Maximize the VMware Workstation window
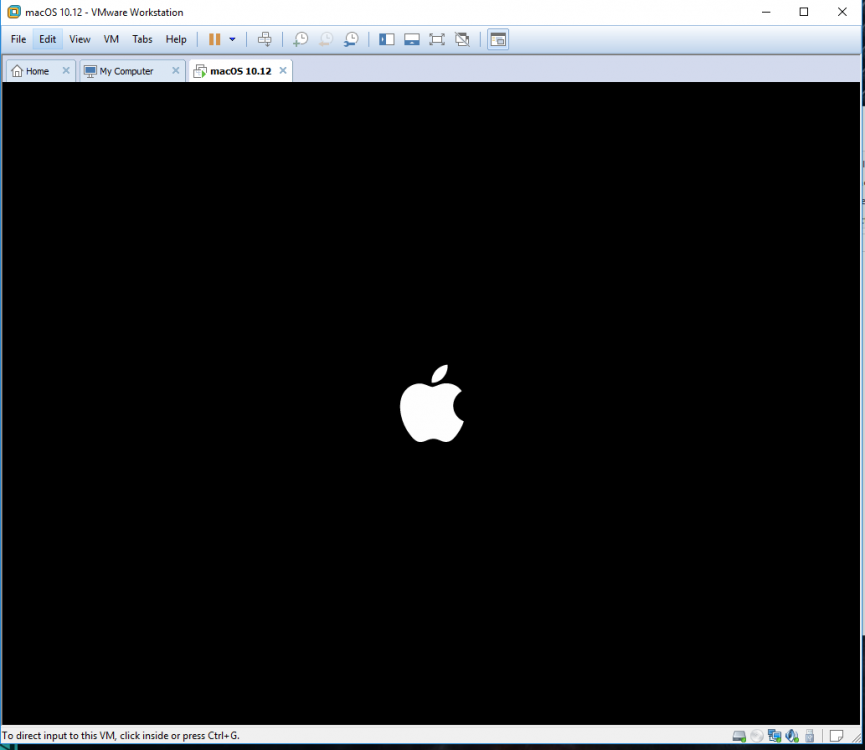 point(804,12)
